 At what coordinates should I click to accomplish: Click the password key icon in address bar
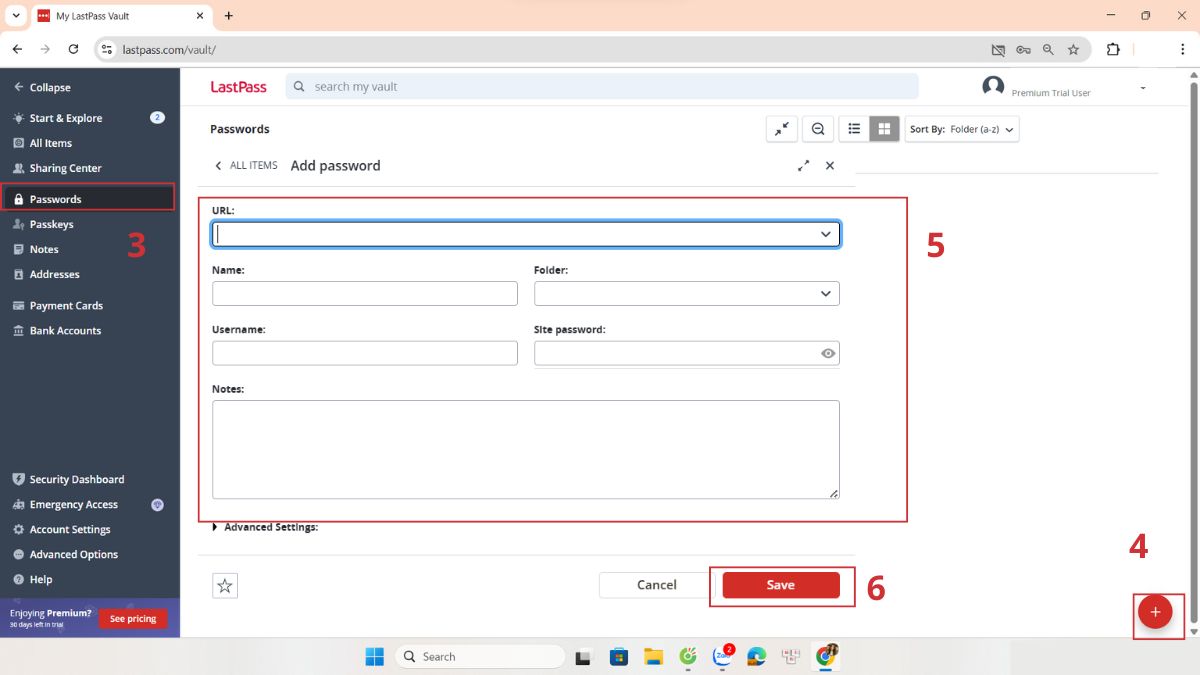click(x=1023, y=49)
